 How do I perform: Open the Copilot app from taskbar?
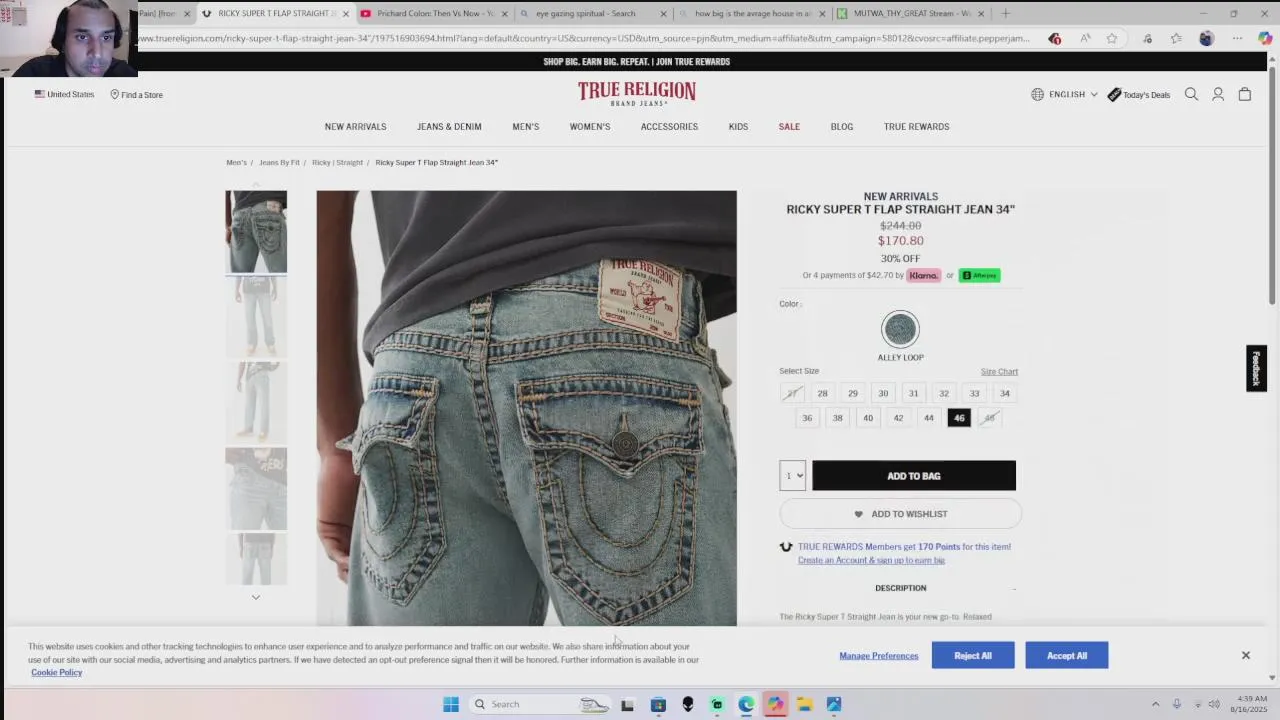tap(775, 704)
